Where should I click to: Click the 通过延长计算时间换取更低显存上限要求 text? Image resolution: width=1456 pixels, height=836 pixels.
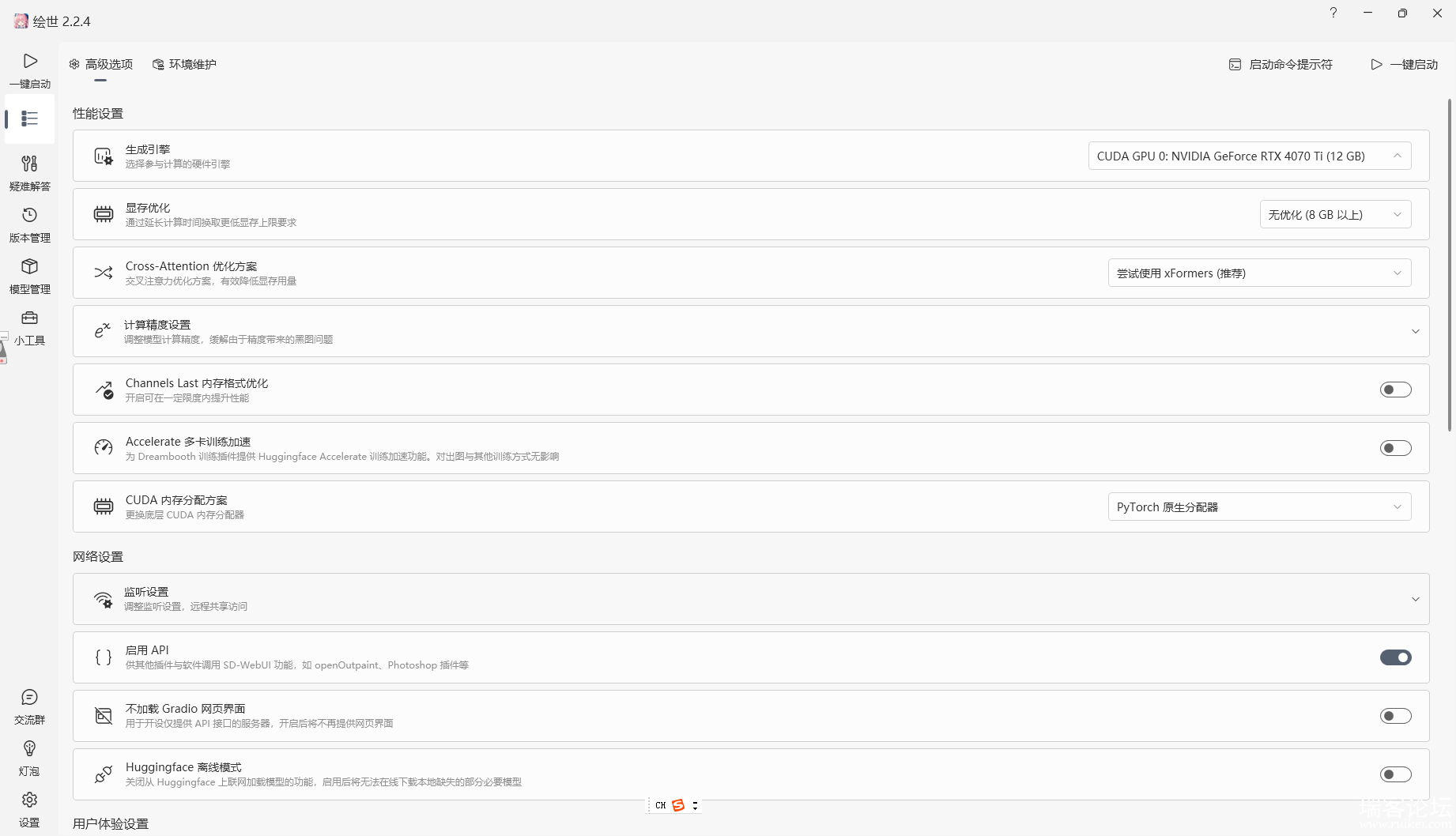click(211, 223)
